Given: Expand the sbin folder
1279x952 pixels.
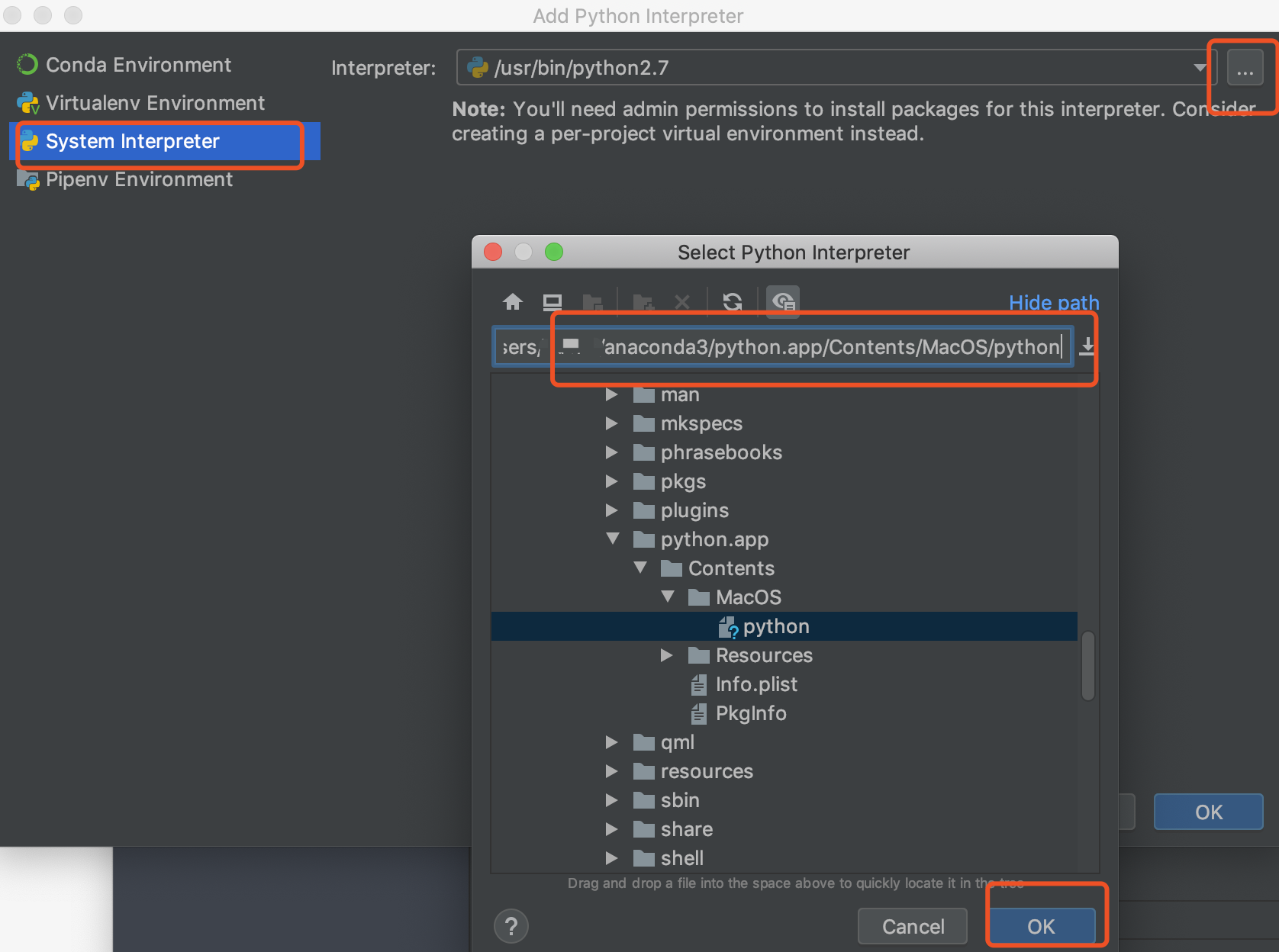Looking at the screenshot, I should [611, 800].
